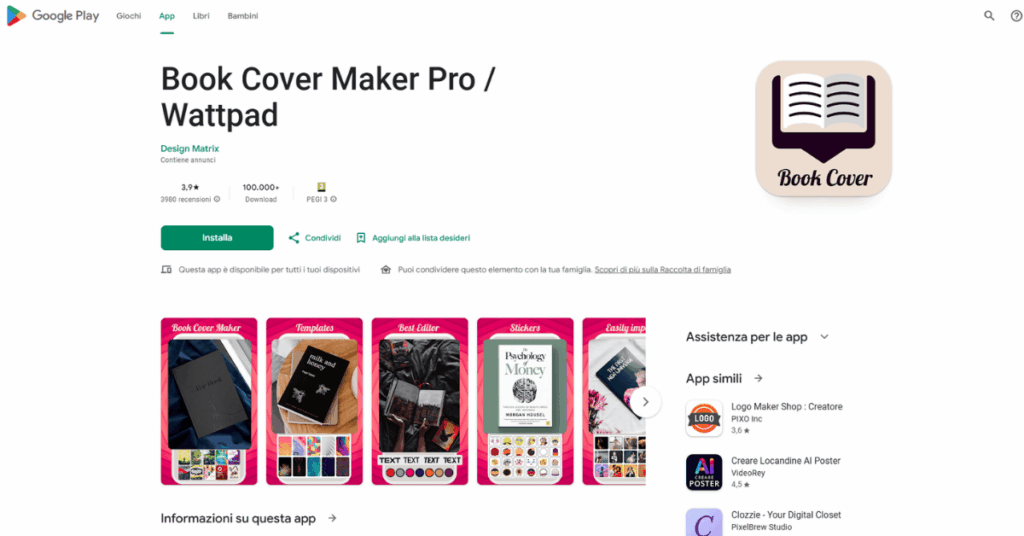Open the search magnifier icon
This screenshot has width=1024, height=536.
point(989,16)
